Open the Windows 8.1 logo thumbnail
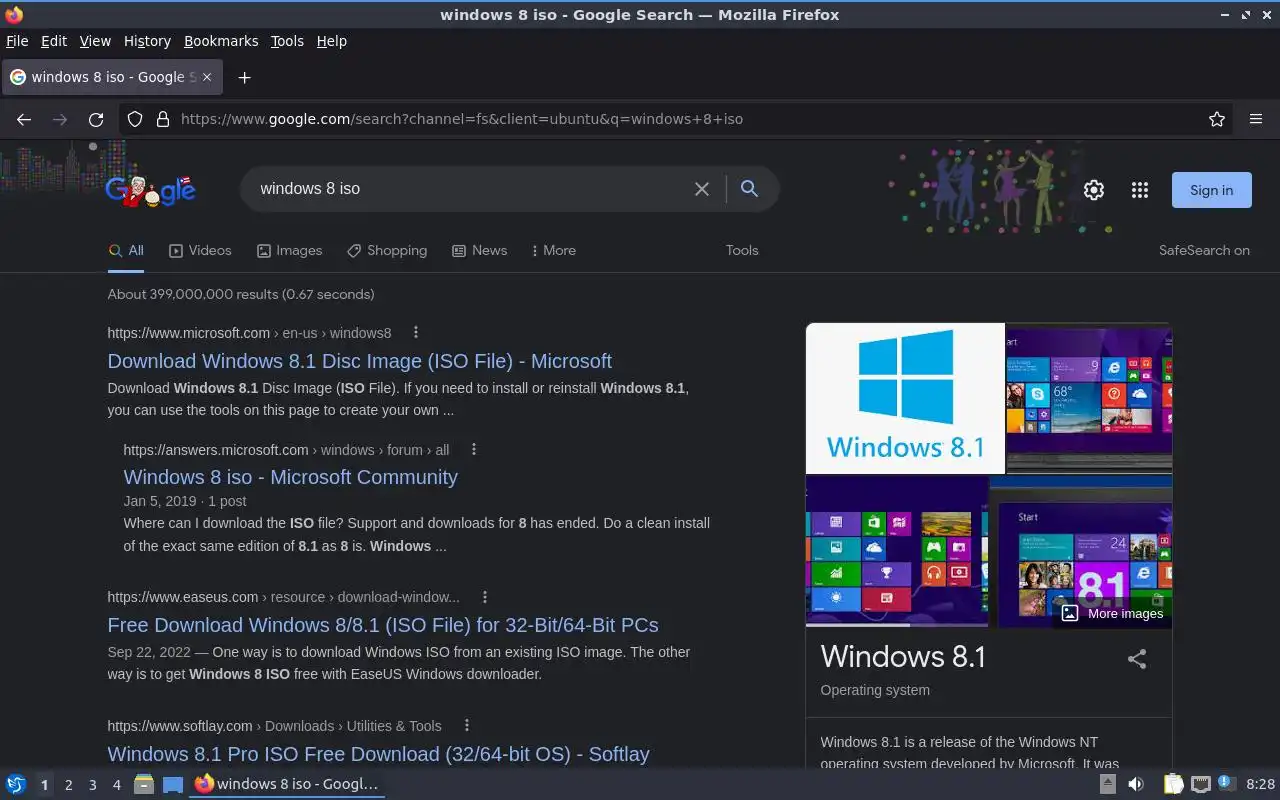Screen dimensions: 1280x800 905,398
